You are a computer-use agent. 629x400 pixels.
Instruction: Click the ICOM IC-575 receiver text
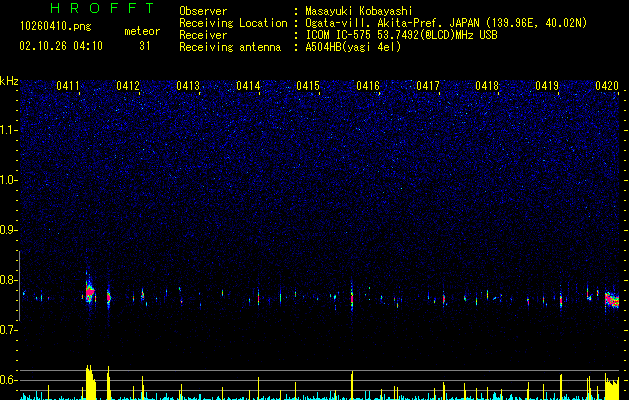401,35
